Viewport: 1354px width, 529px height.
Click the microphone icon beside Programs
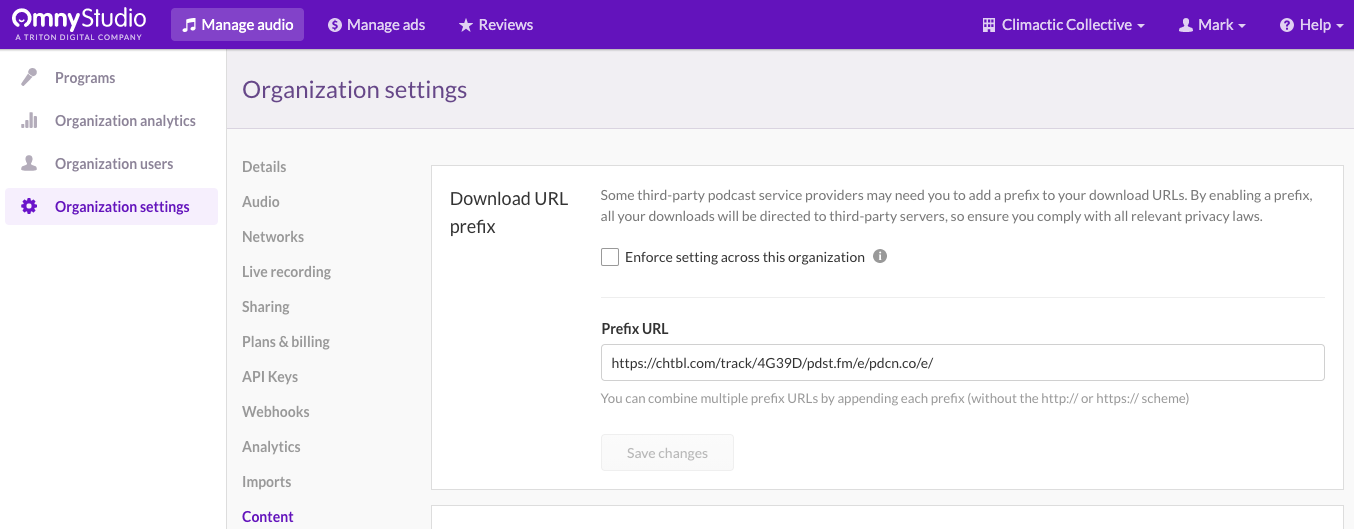(x=30, y=78)
